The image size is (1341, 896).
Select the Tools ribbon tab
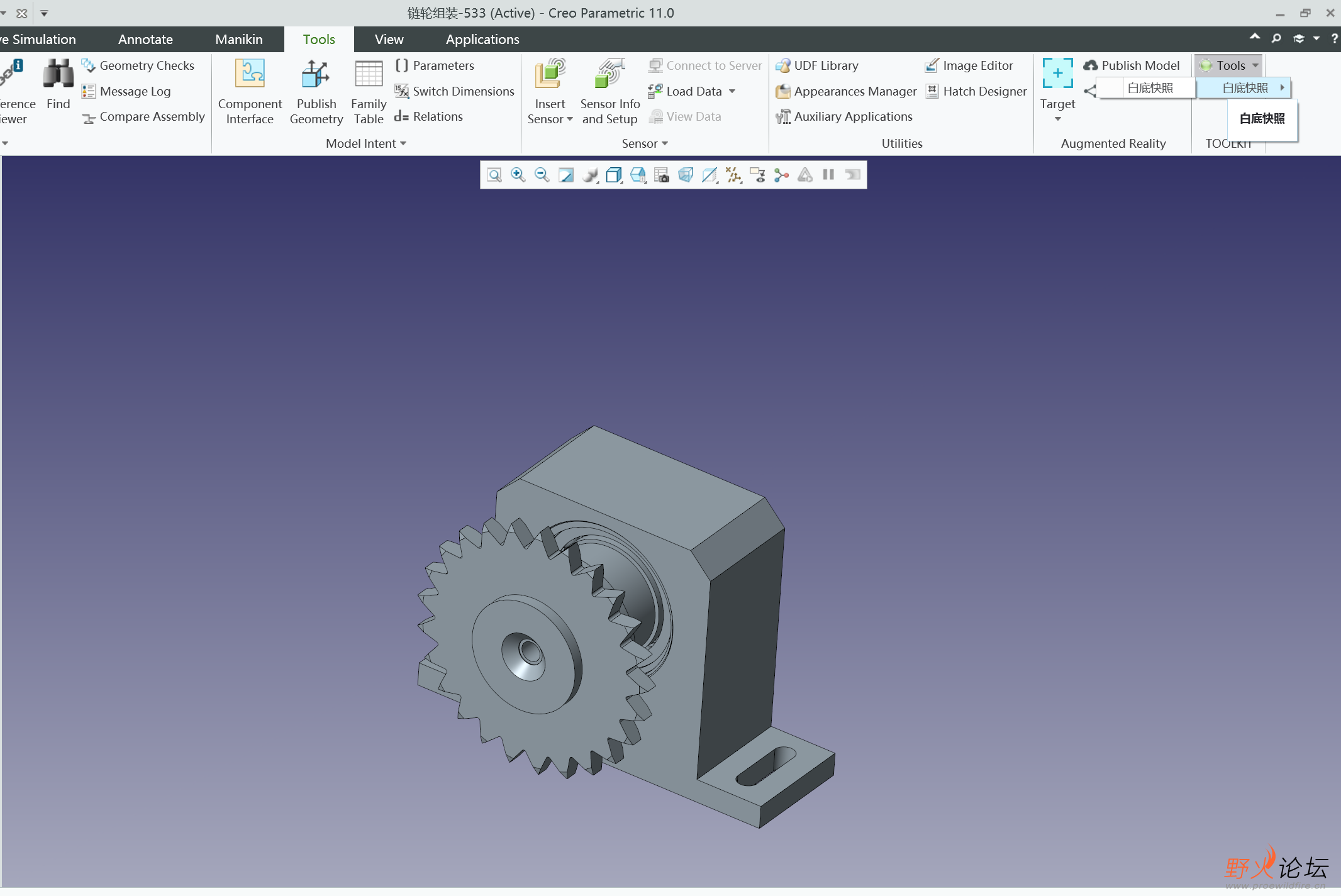click(319, 39)
